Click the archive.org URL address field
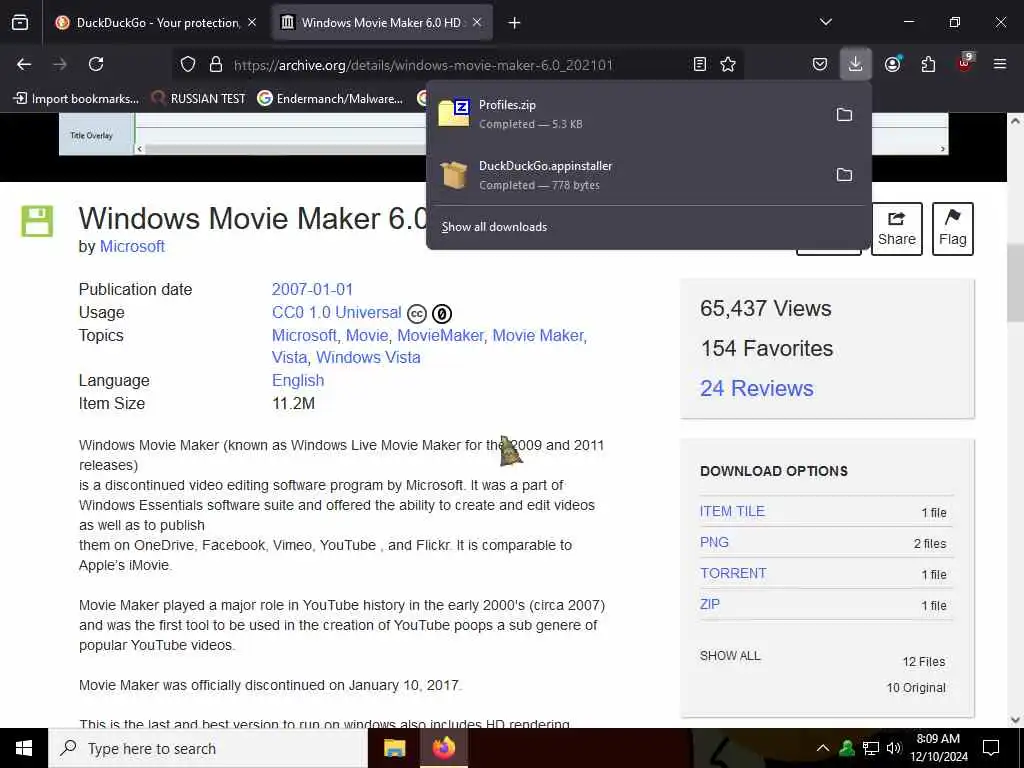 tap(423, 65)
